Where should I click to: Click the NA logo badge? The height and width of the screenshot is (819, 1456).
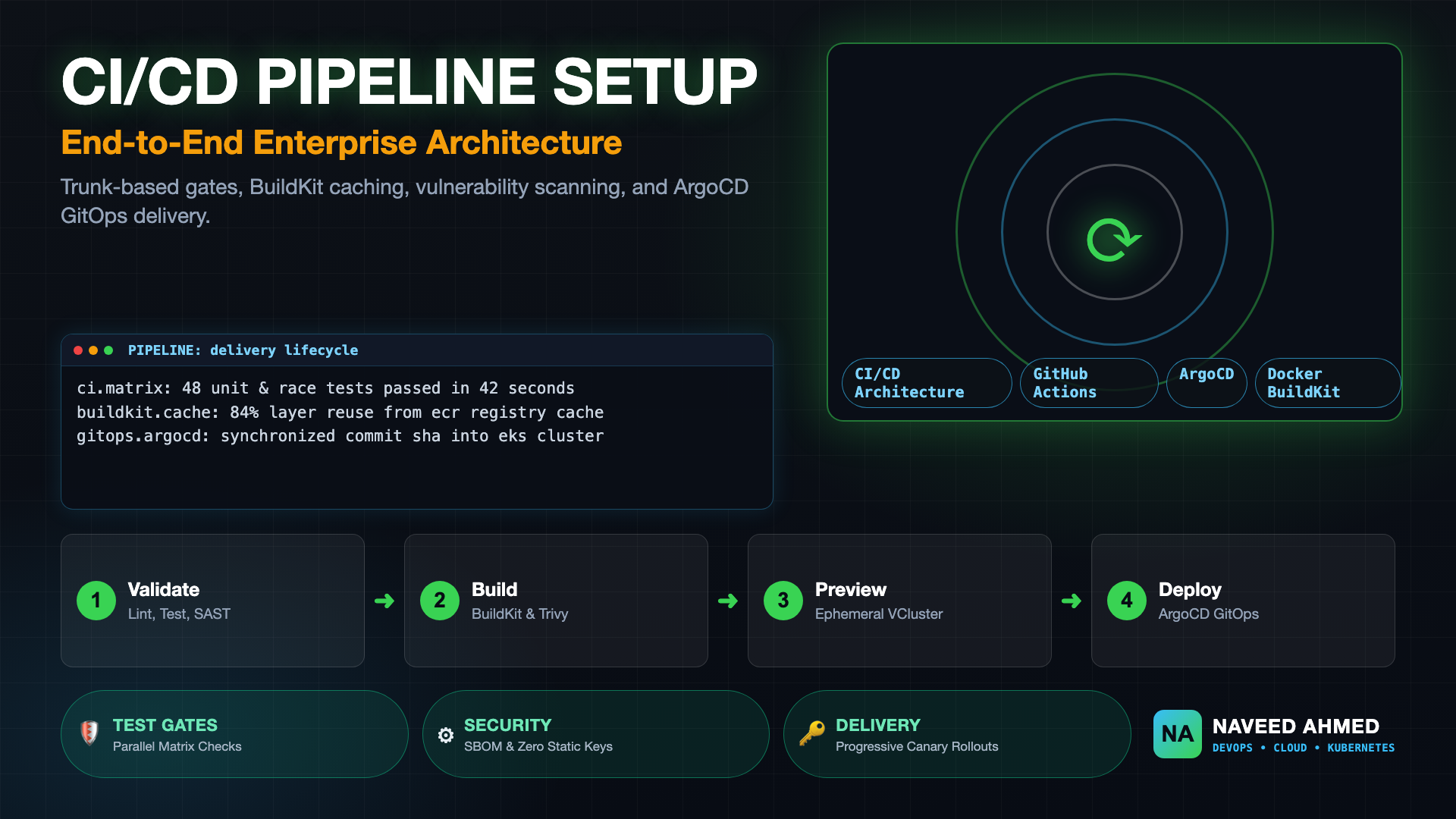click(1178, 734)
